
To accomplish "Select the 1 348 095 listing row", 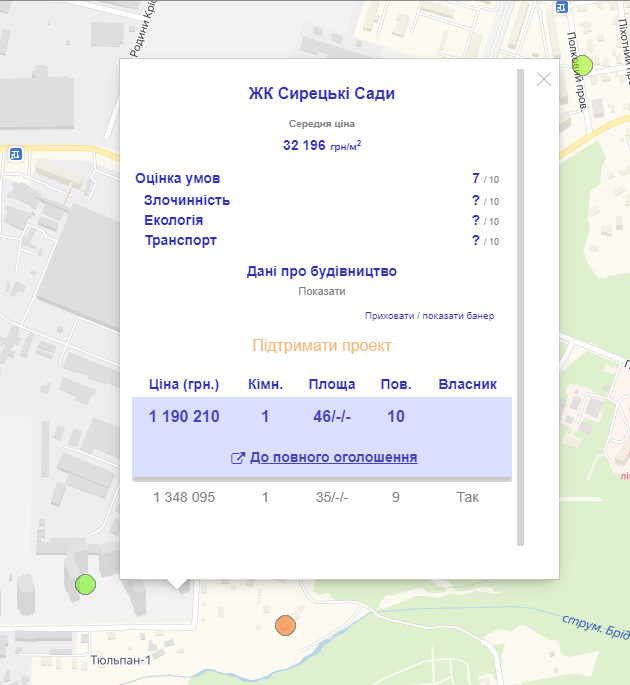I will tap(322, 496).
